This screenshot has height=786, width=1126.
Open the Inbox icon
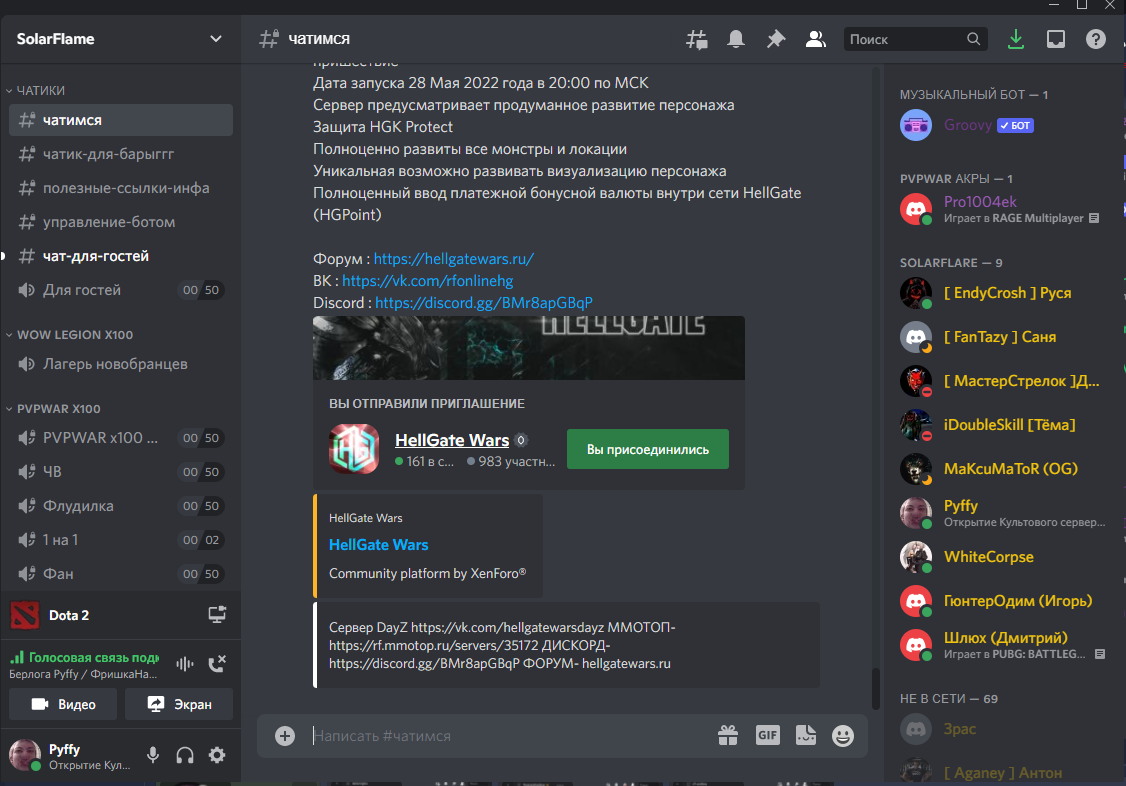1056,39
